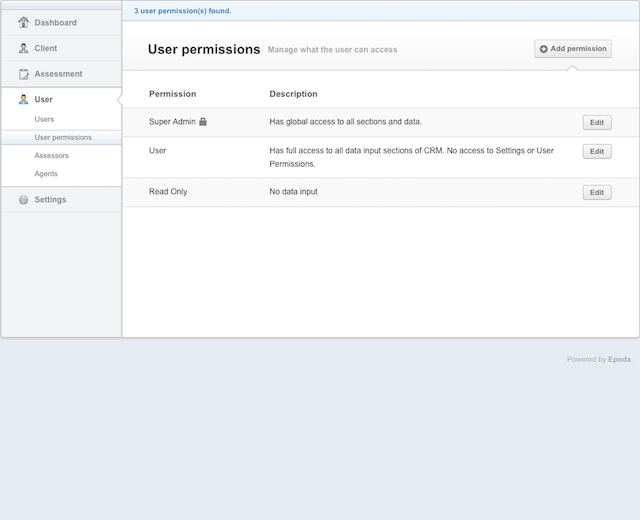Click the plus icon on Add permission
Viewport: 640px width, 520px height.
(544, 49)
